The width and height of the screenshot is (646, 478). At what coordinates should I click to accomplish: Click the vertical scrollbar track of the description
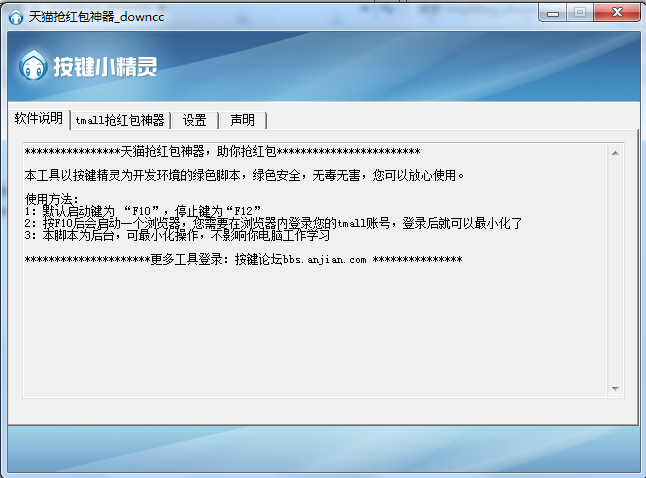pos(616,270)
